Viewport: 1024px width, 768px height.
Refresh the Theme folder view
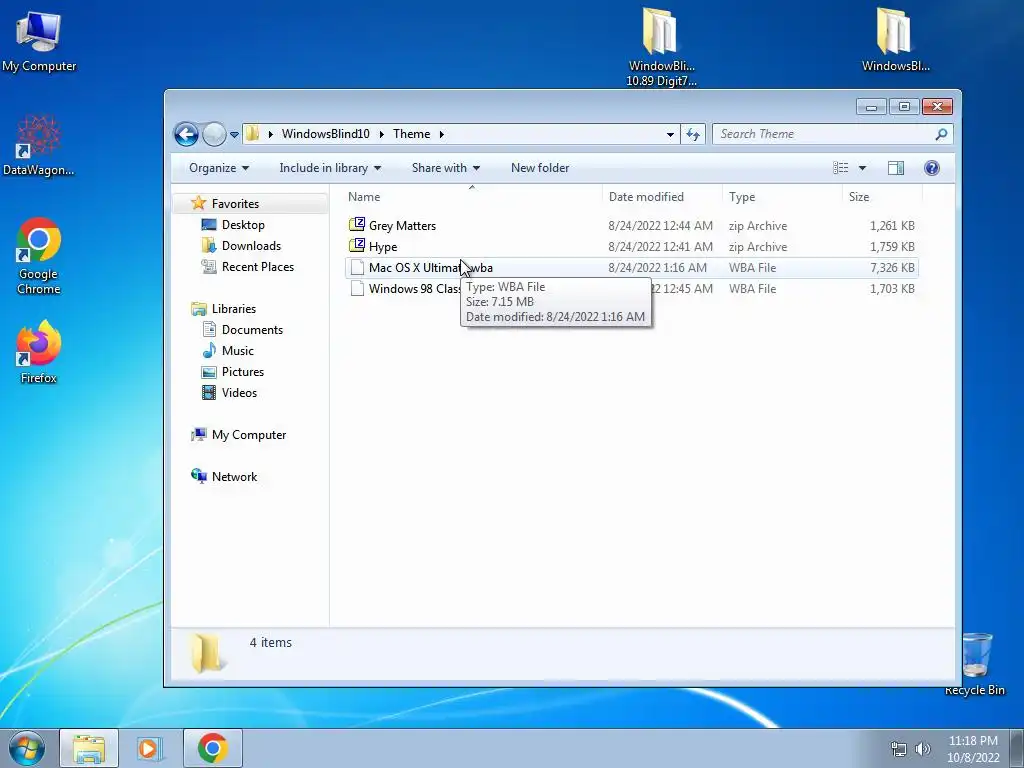point(693,135)
